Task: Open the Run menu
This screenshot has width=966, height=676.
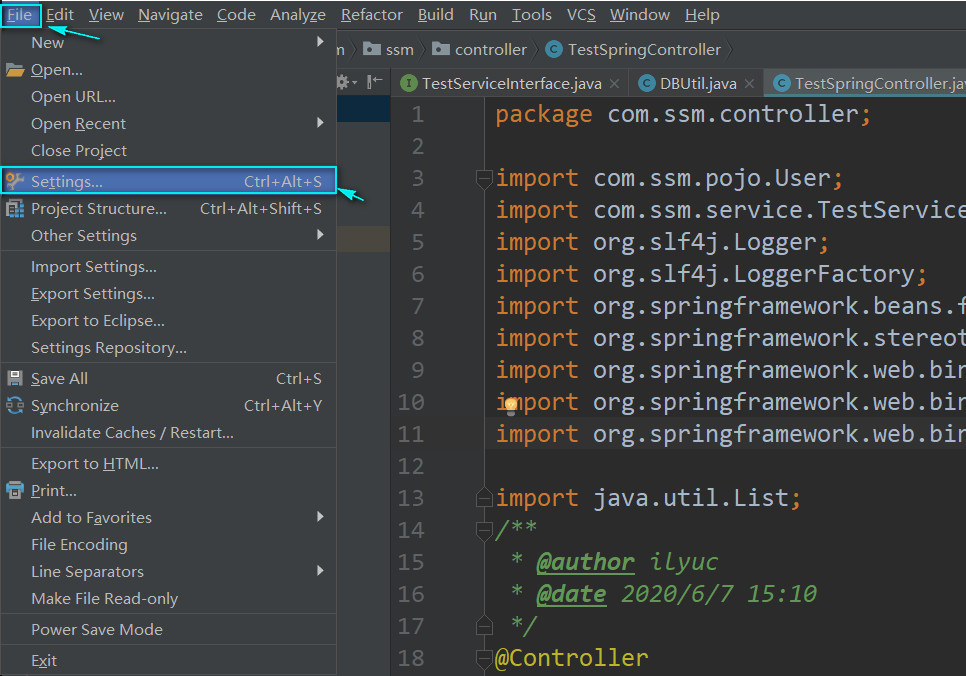Action: point(483,15)
